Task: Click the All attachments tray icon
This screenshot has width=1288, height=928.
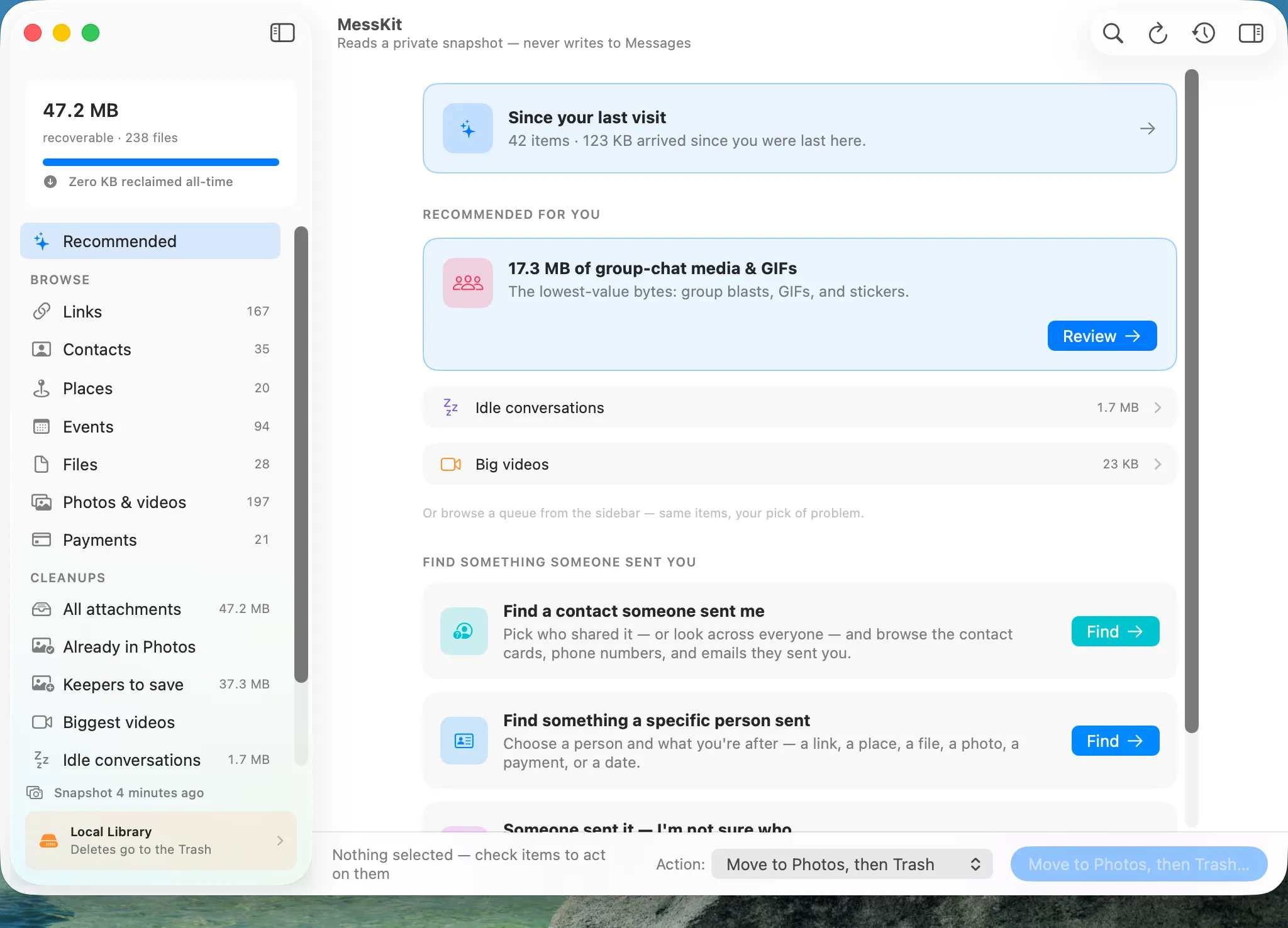Action: click(42, 609)
